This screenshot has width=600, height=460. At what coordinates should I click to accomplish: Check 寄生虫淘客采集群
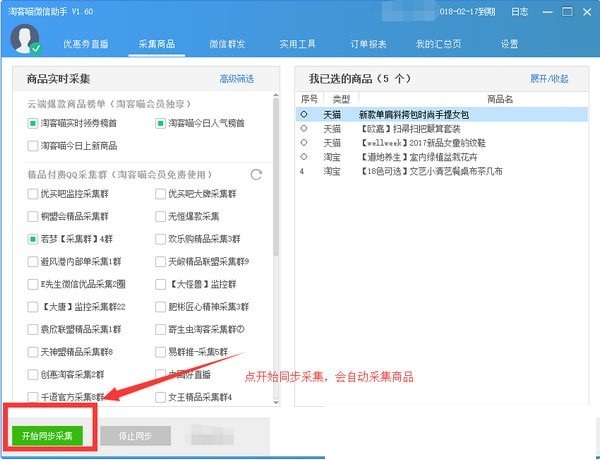(160, 330)
